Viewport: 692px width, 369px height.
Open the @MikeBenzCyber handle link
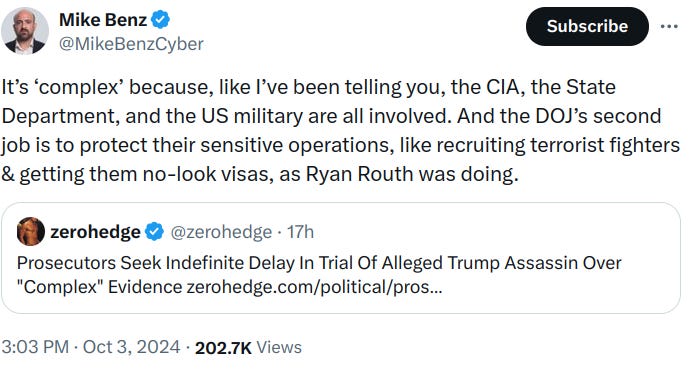(x=131, y=44)
